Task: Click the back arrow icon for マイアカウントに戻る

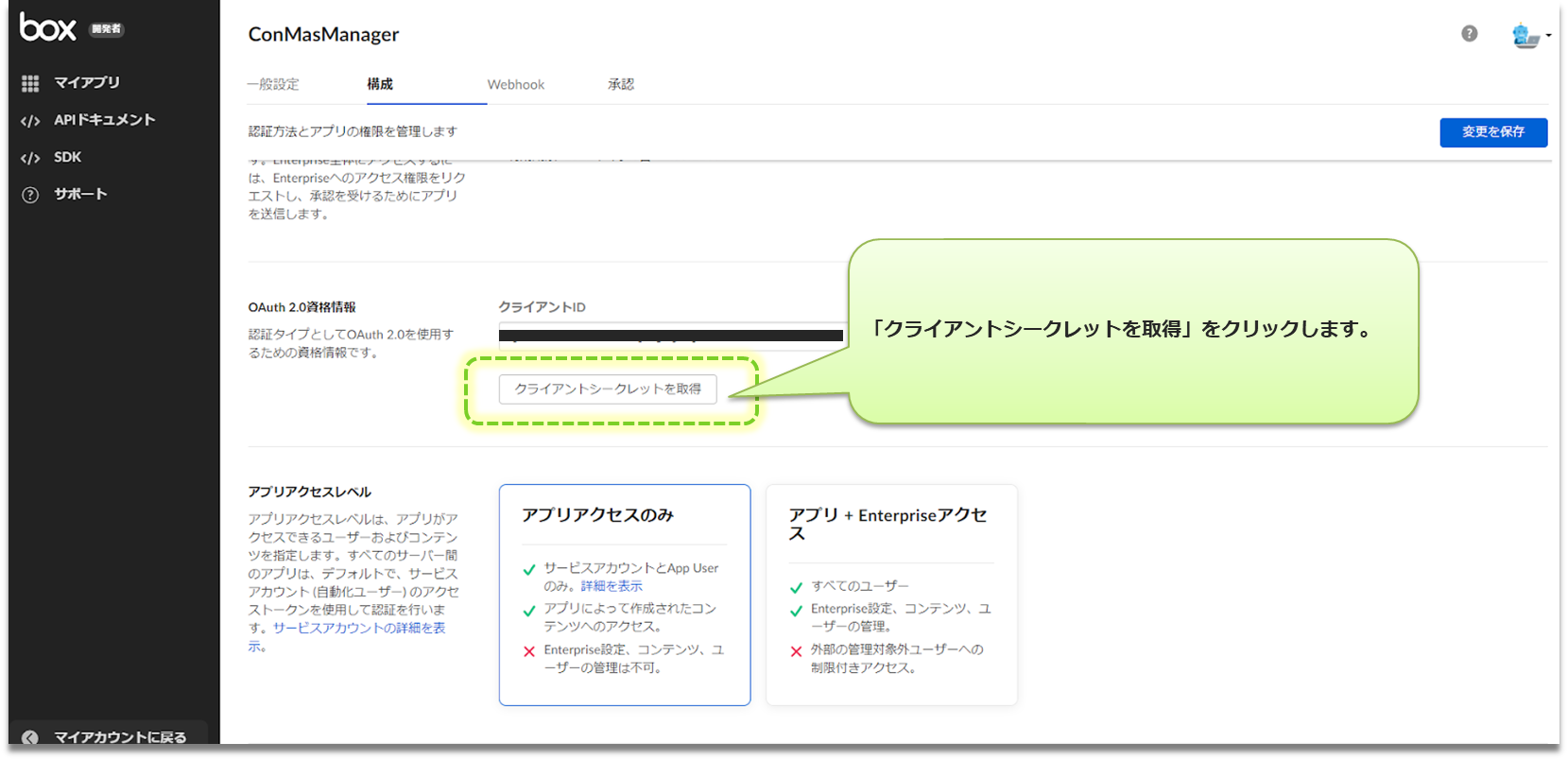Action: coord(30,737)
